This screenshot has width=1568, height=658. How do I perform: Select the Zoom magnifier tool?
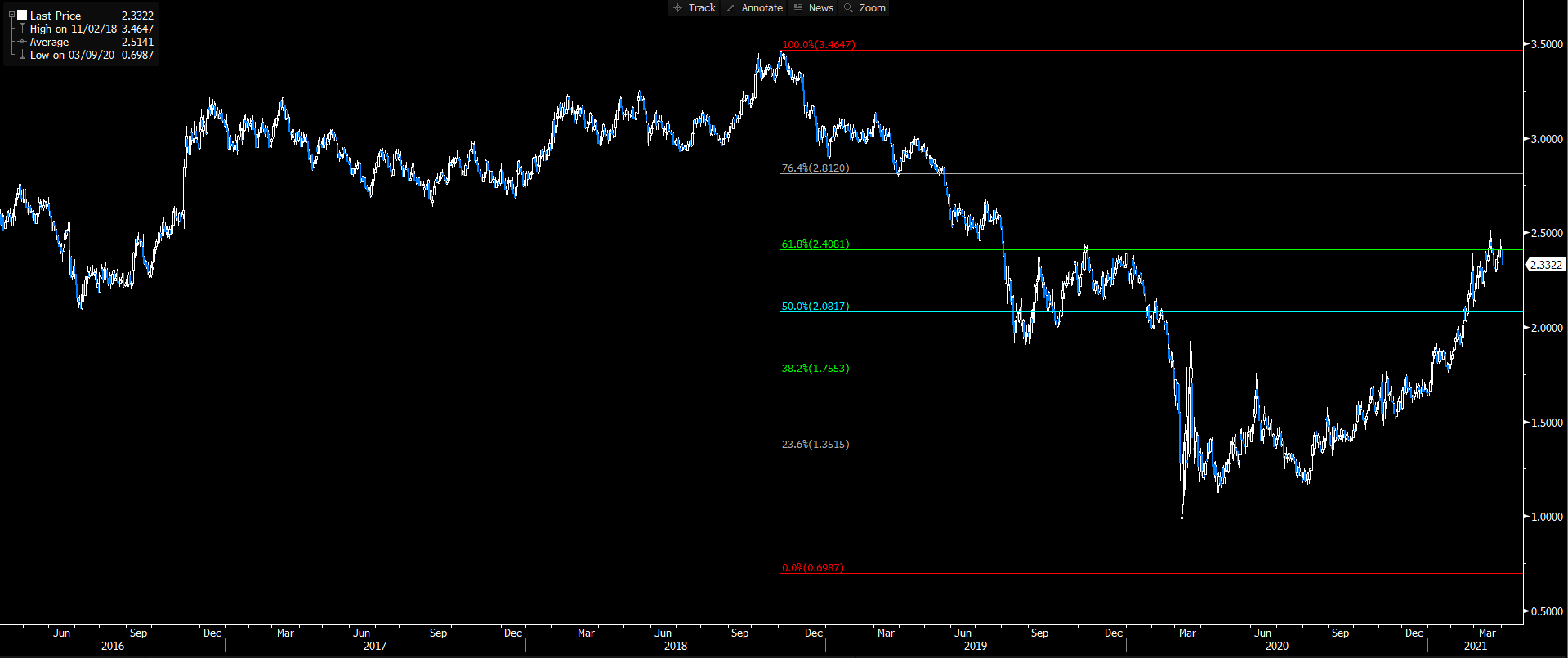(864, 8)
